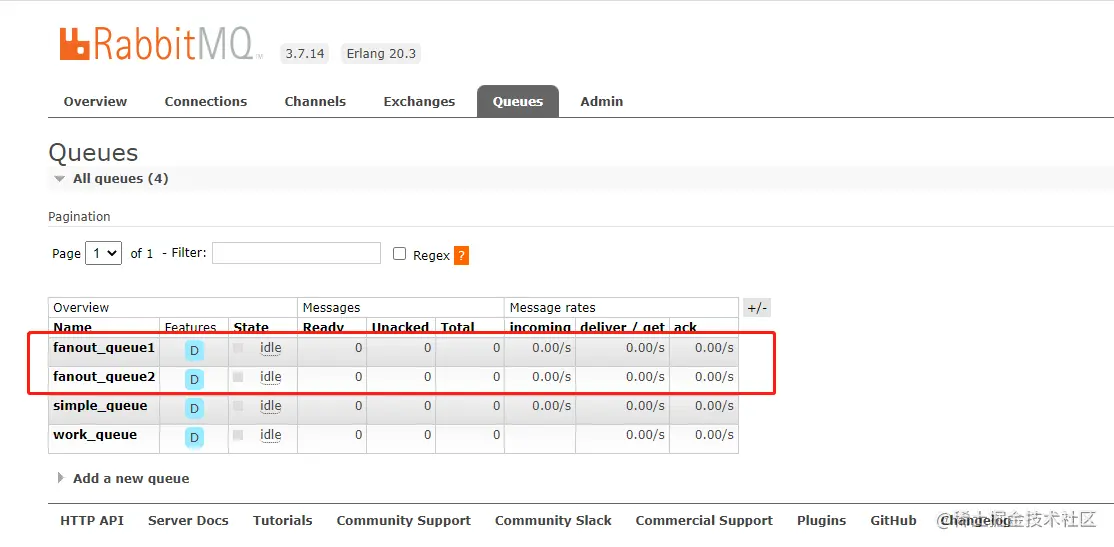
Task: Click the state indicator square for work_queue
Action: (x=238, y=435)
